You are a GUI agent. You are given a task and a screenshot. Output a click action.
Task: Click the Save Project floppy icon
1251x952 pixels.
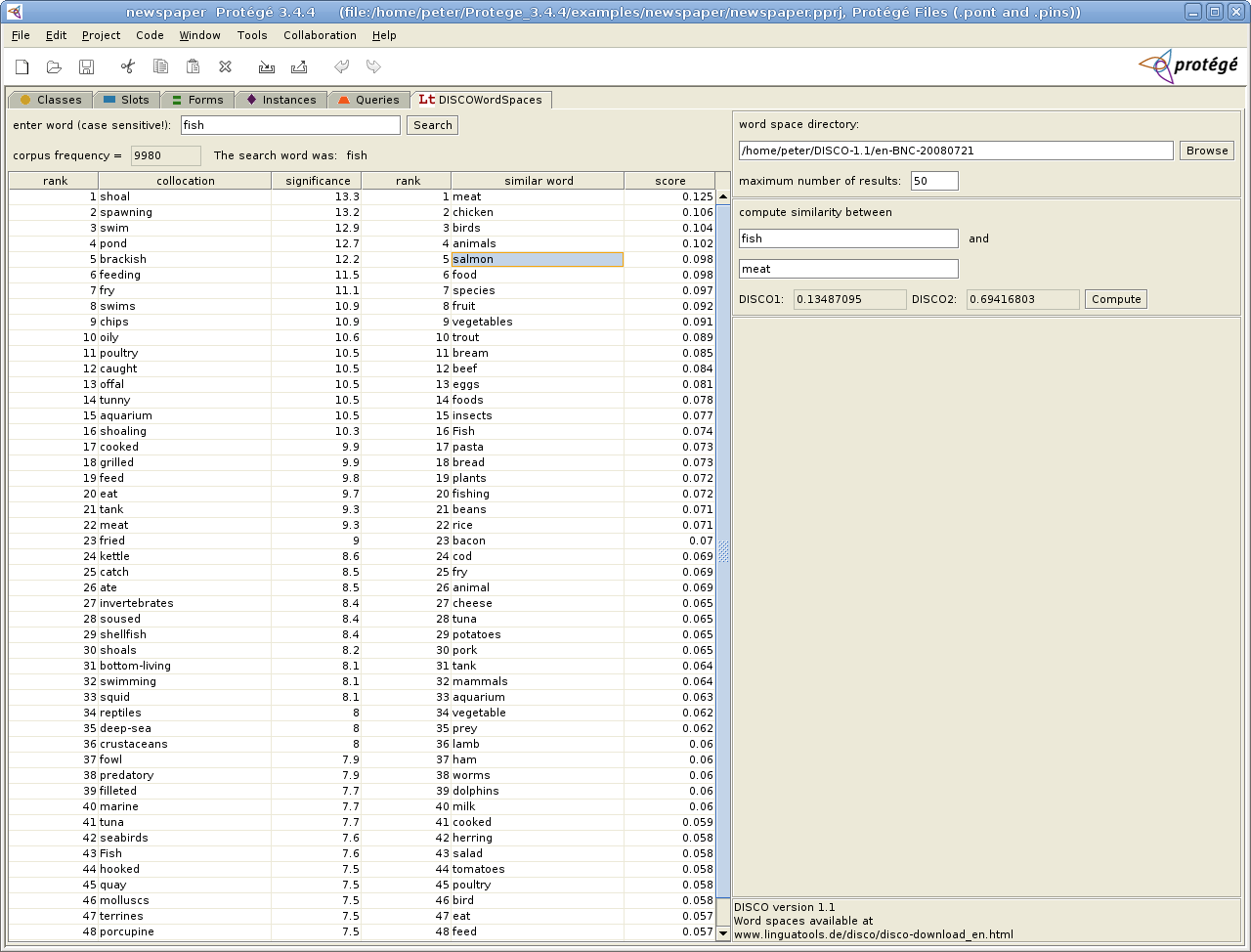tap(86, 66)
